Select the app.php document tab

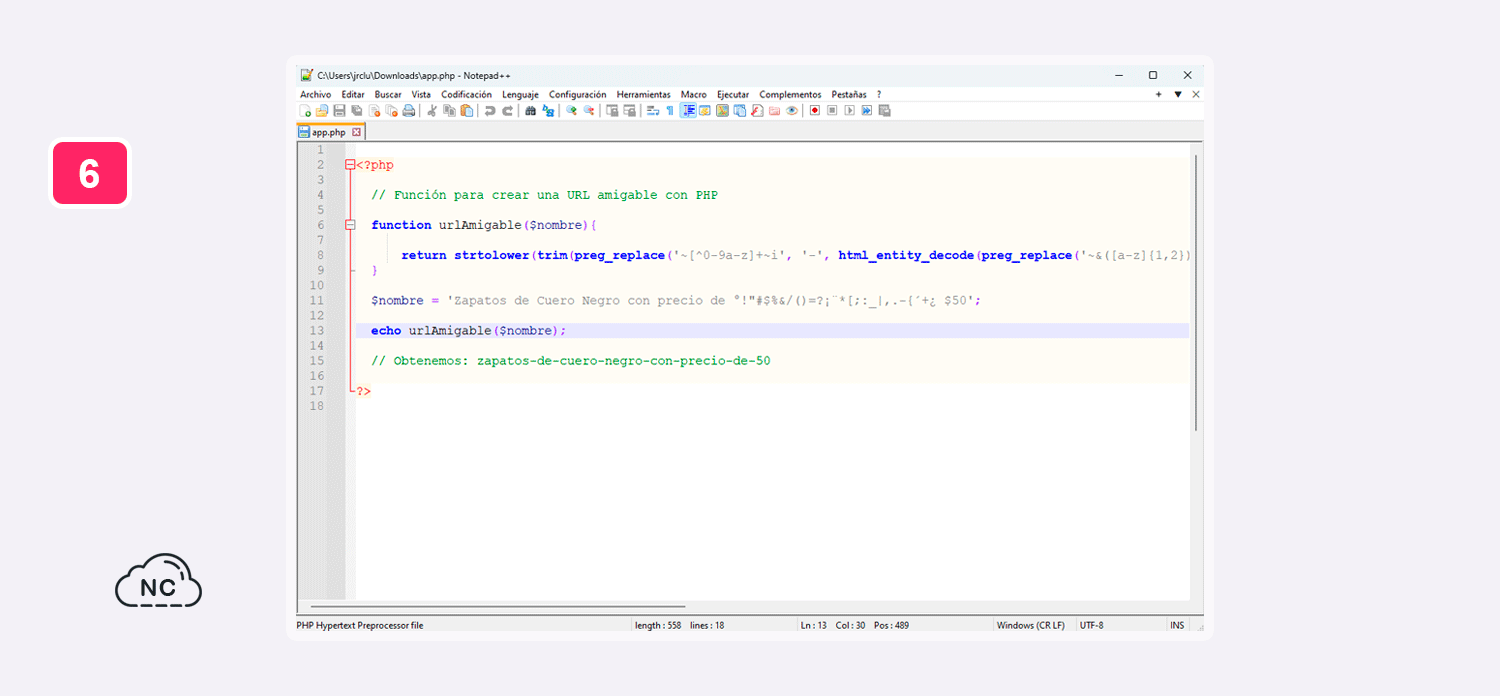329,132
